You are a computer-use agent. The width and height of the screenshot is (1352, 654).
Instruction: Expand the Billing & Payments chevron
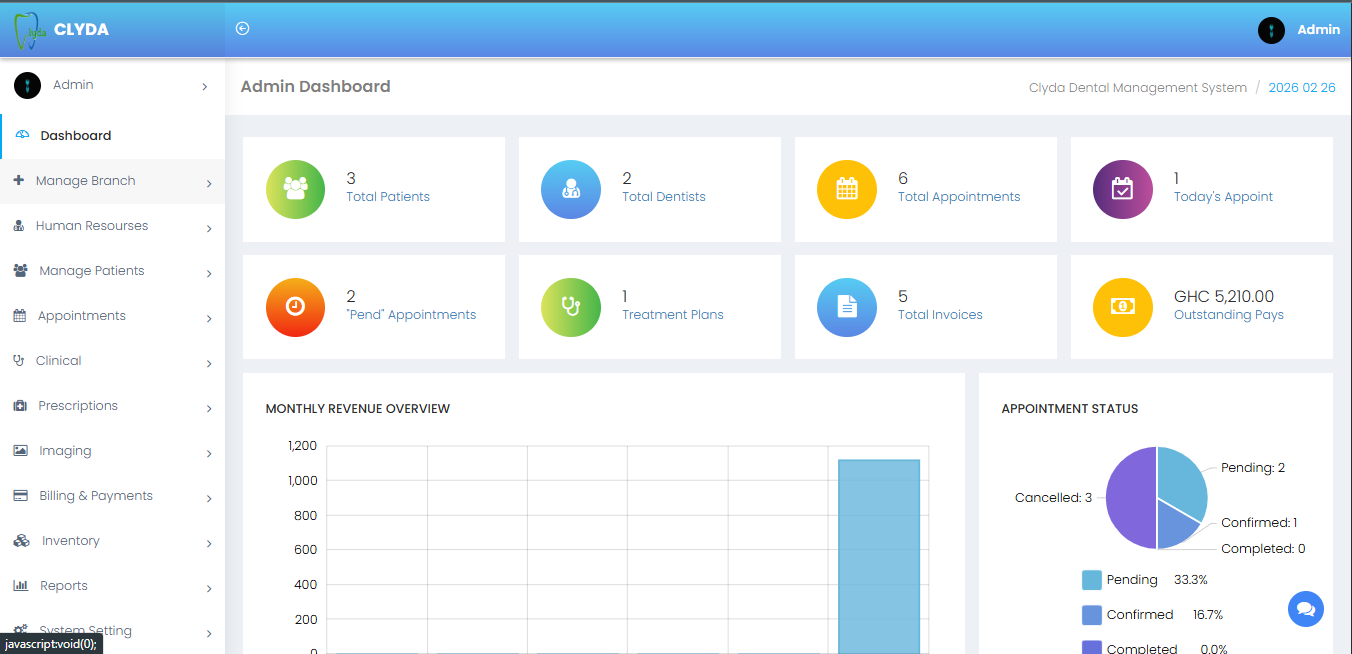209,498
